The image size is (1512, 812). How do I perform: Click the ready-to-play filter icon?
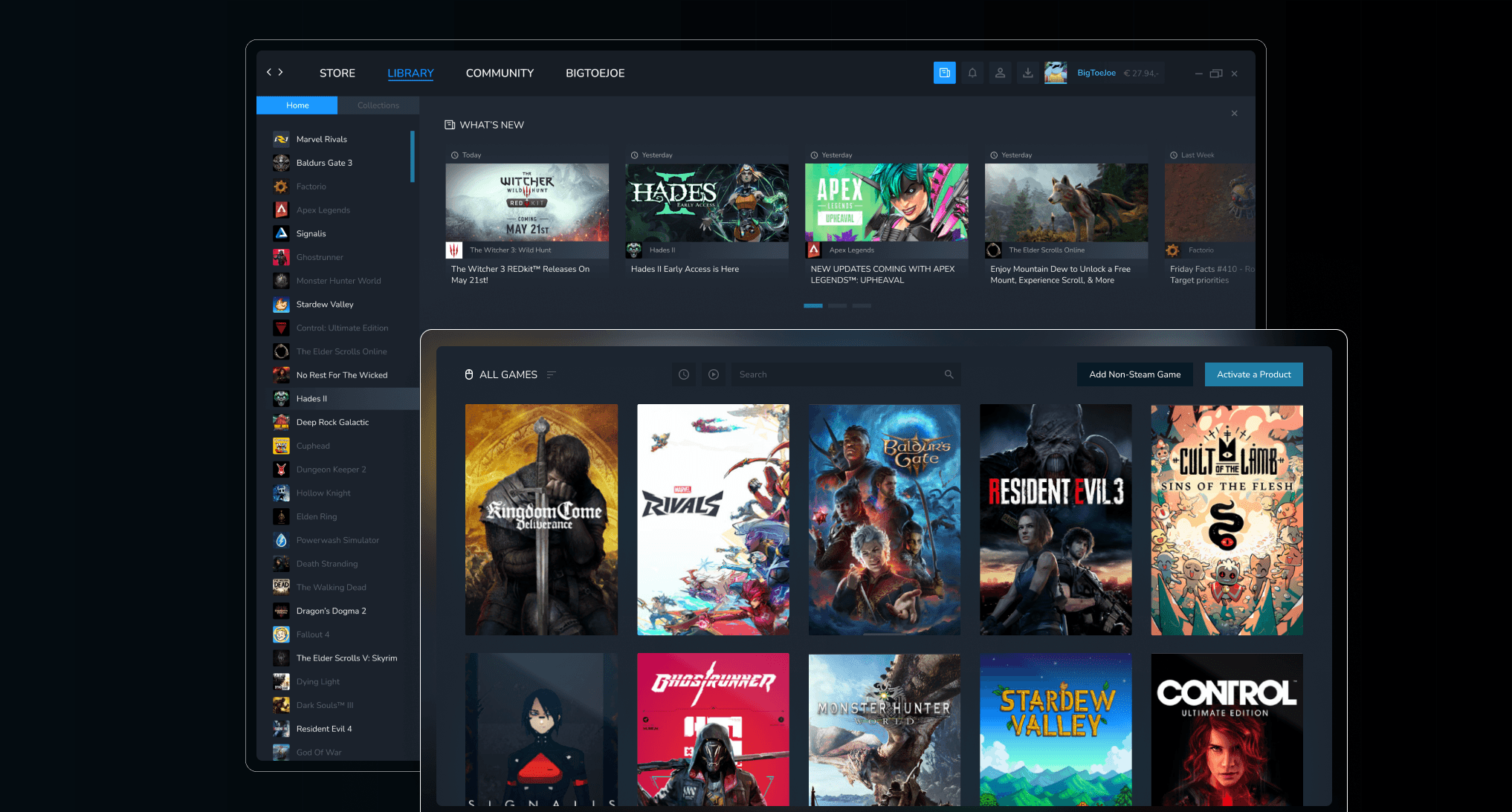[714, 374]
